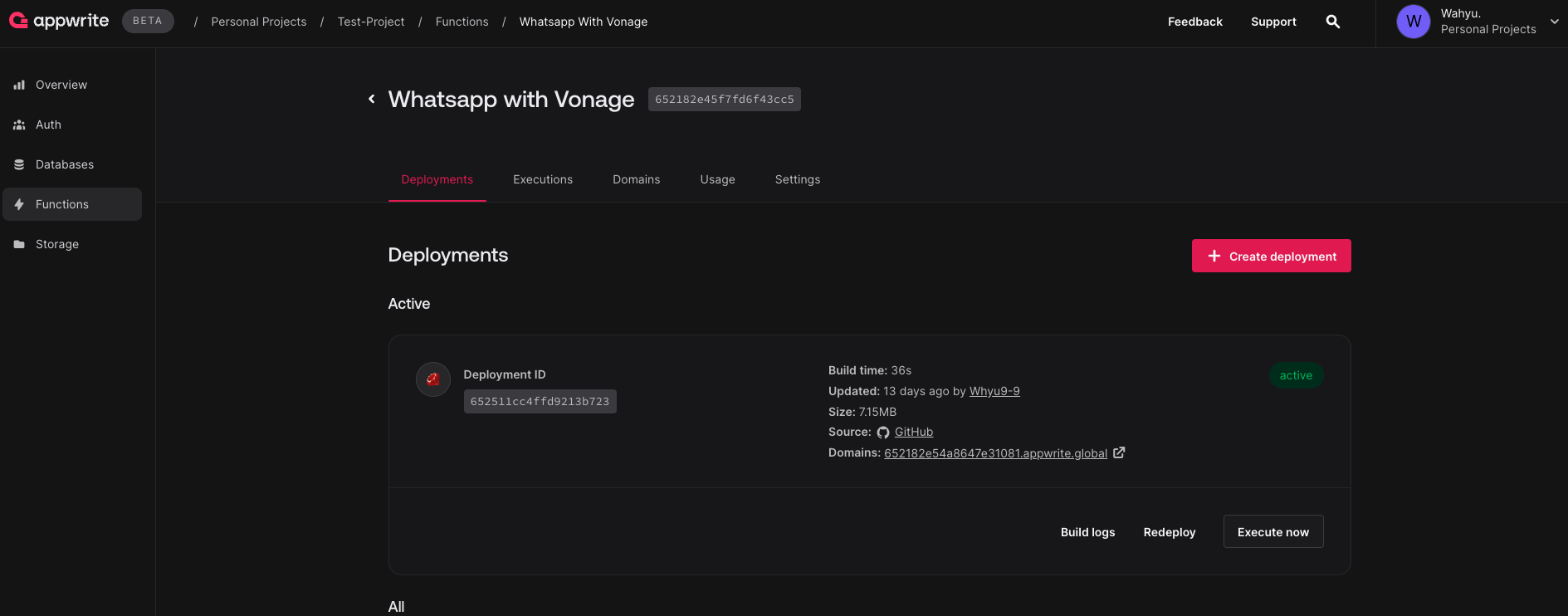1568x616 pixels.
Task: Click Whatsapp With Vonage breadcrumb
Action: pos(584,22)
